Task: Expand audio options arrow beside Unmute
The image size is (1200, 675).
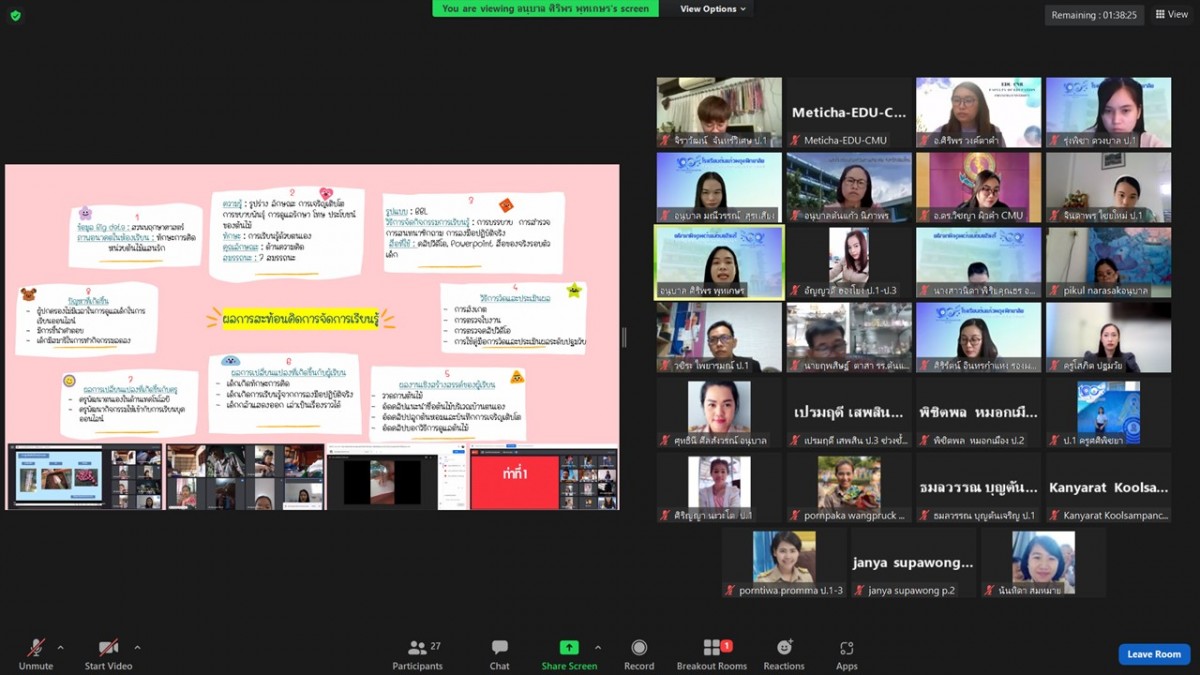Action: (60, 647)
